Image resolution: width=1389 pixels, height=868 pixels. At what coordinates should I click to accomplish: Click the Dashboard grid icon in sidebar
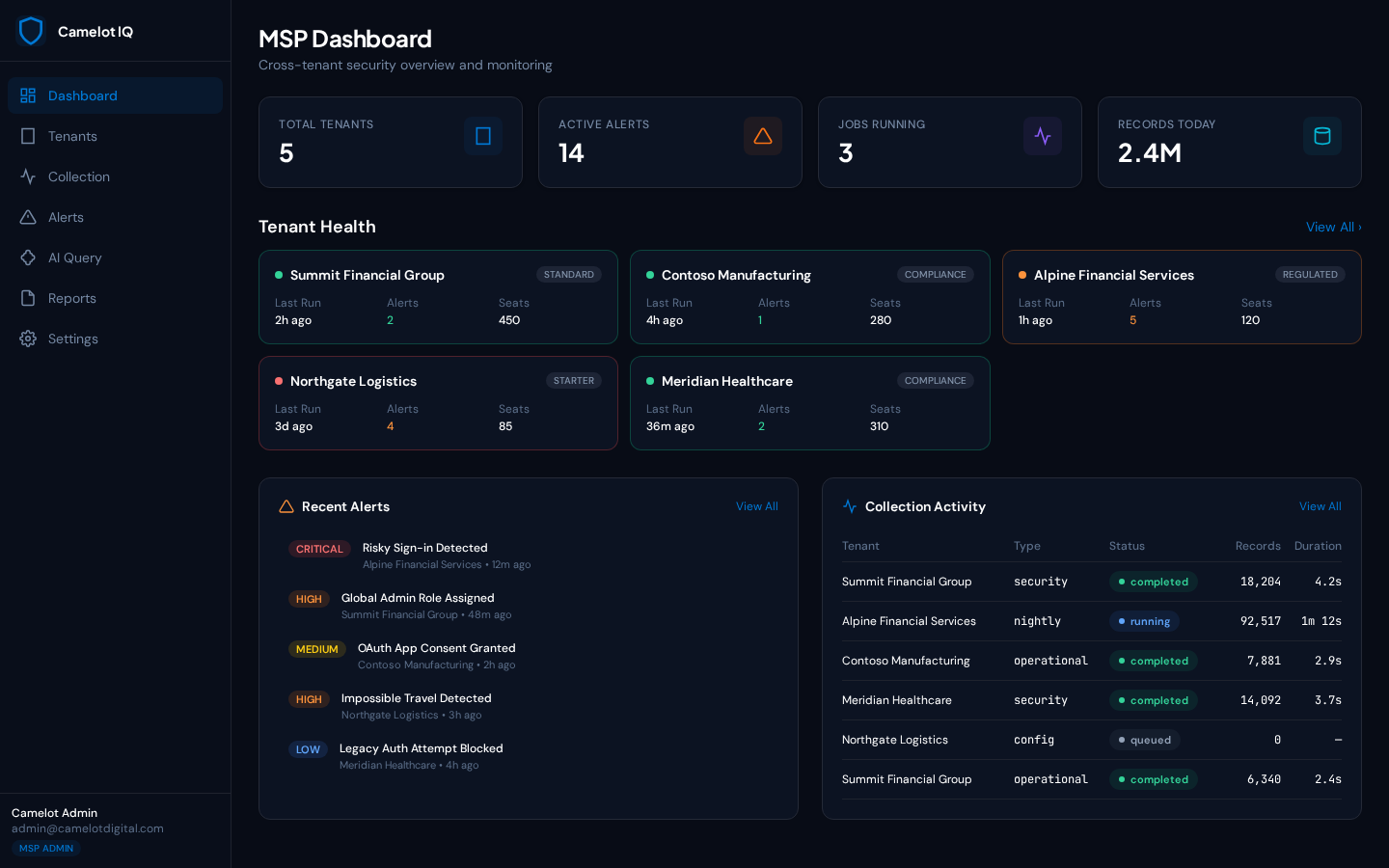28,95
